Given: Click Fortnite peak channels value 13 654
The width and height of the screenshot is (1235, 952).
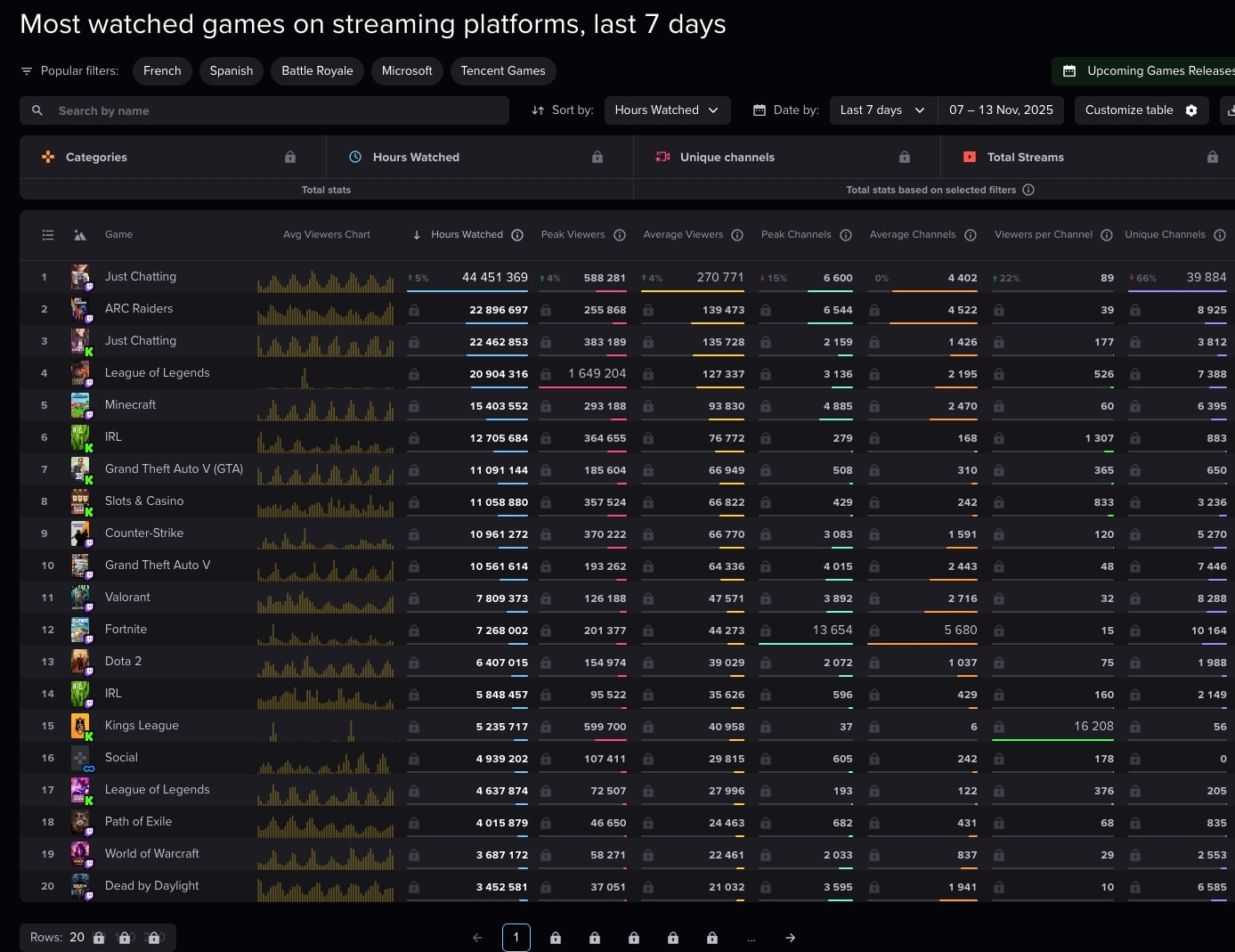Looking at the screenshot, I should (x=833, y=631).
